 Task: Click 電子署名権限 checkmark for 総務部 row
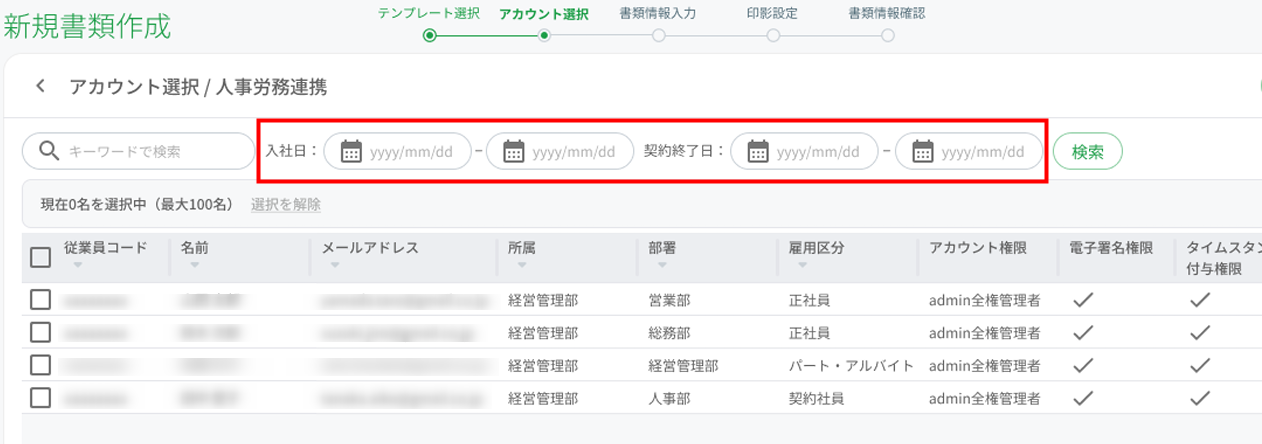(x=1081, y=332)
